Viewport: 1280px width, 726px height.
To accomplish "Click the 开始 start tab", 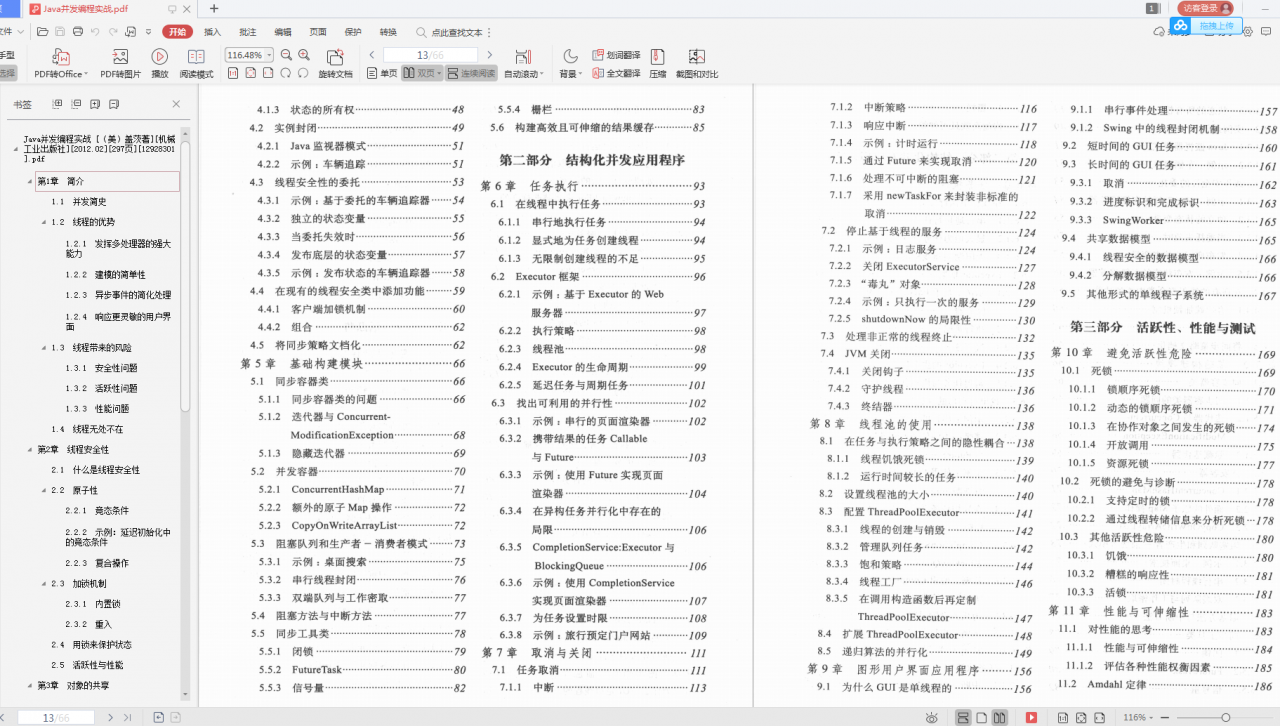I will [178, 32].
